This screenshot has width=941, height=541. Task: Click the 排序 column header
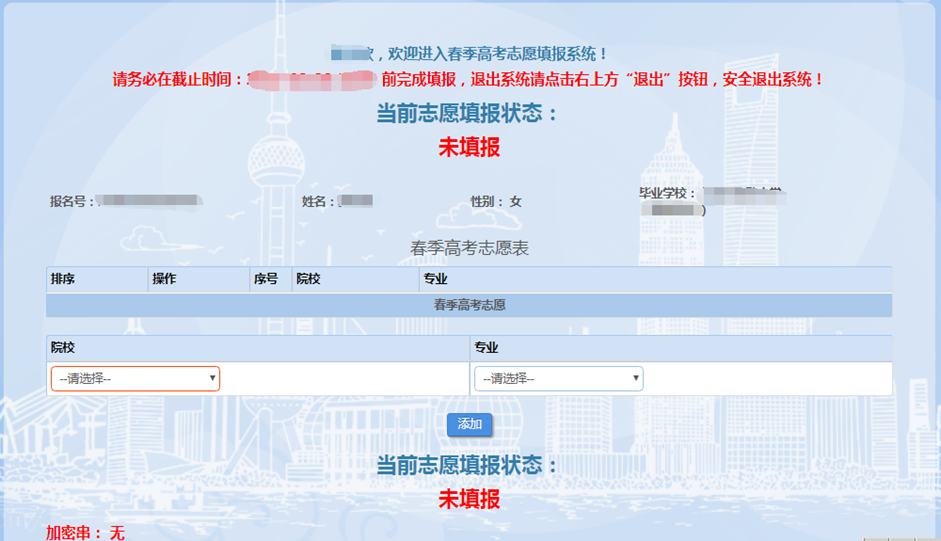pos(63,279)
